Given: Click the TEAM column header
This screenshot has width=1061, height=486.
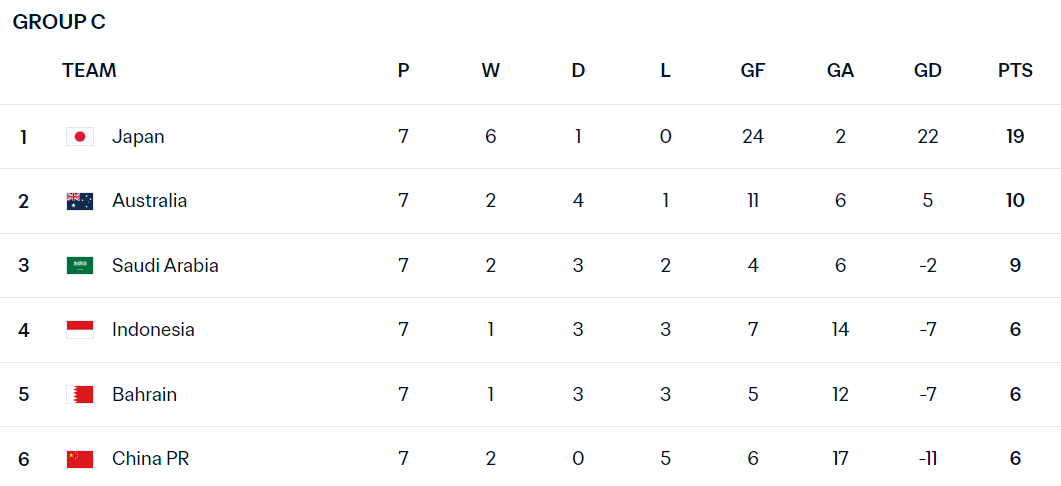Looking at the screenshot, I should pyautogui.click(x=89, y=70).
